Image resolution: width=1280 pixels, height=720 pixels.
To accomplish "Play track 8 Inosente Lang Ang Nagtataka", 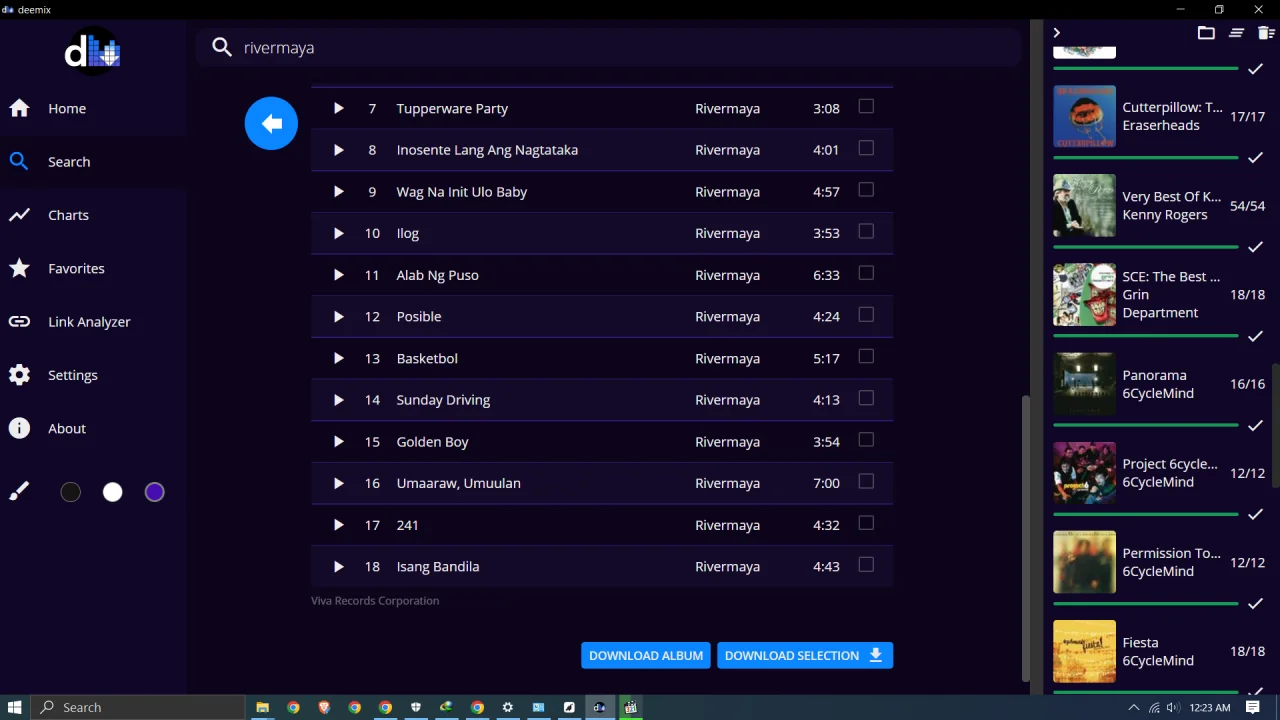I will point(338,150).
